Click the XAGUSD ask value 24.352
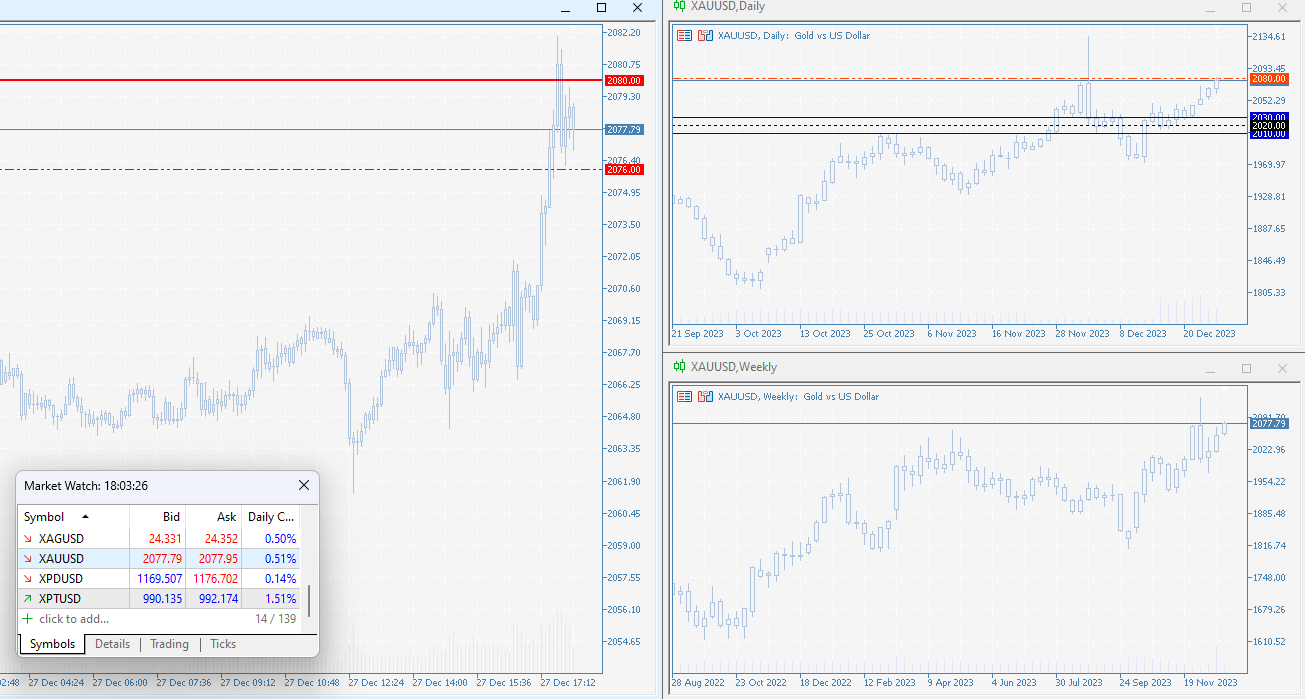Viewport: 1305px width, 699px height. pos(222,539)
